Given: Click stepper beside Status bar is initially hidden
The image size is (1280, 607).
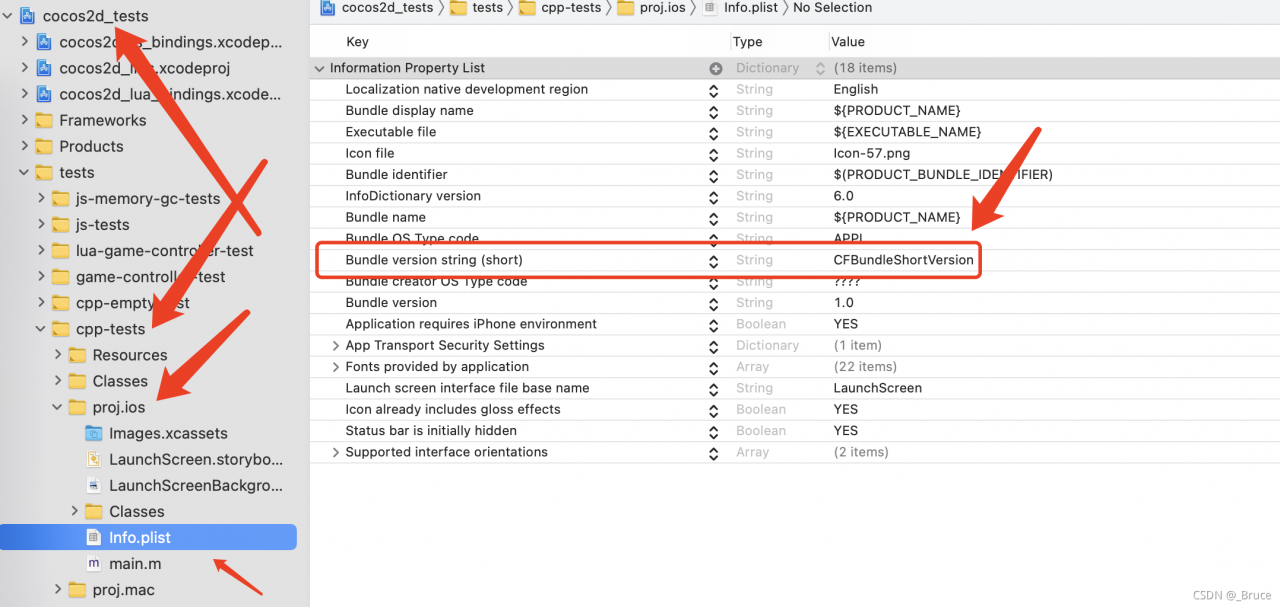Looking at the screenshot, I should (713, 431).
